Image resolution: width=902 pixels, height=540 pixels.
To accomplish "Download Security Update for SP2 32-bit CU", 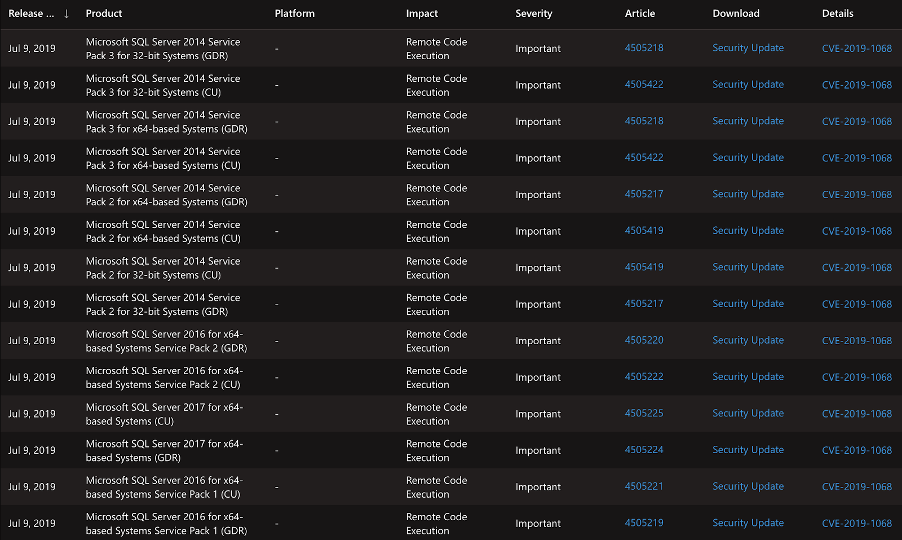I will (748, 267).
